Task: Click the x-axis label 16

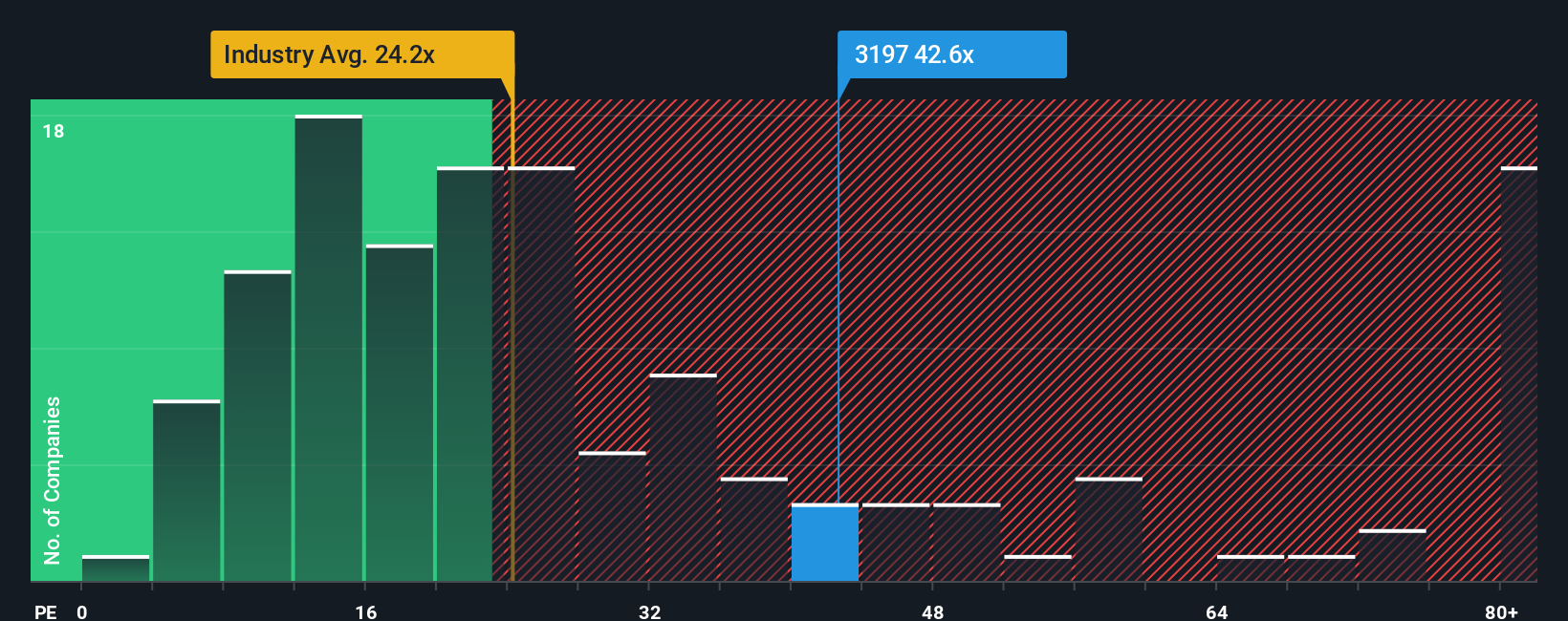Action: pos(366,611)
